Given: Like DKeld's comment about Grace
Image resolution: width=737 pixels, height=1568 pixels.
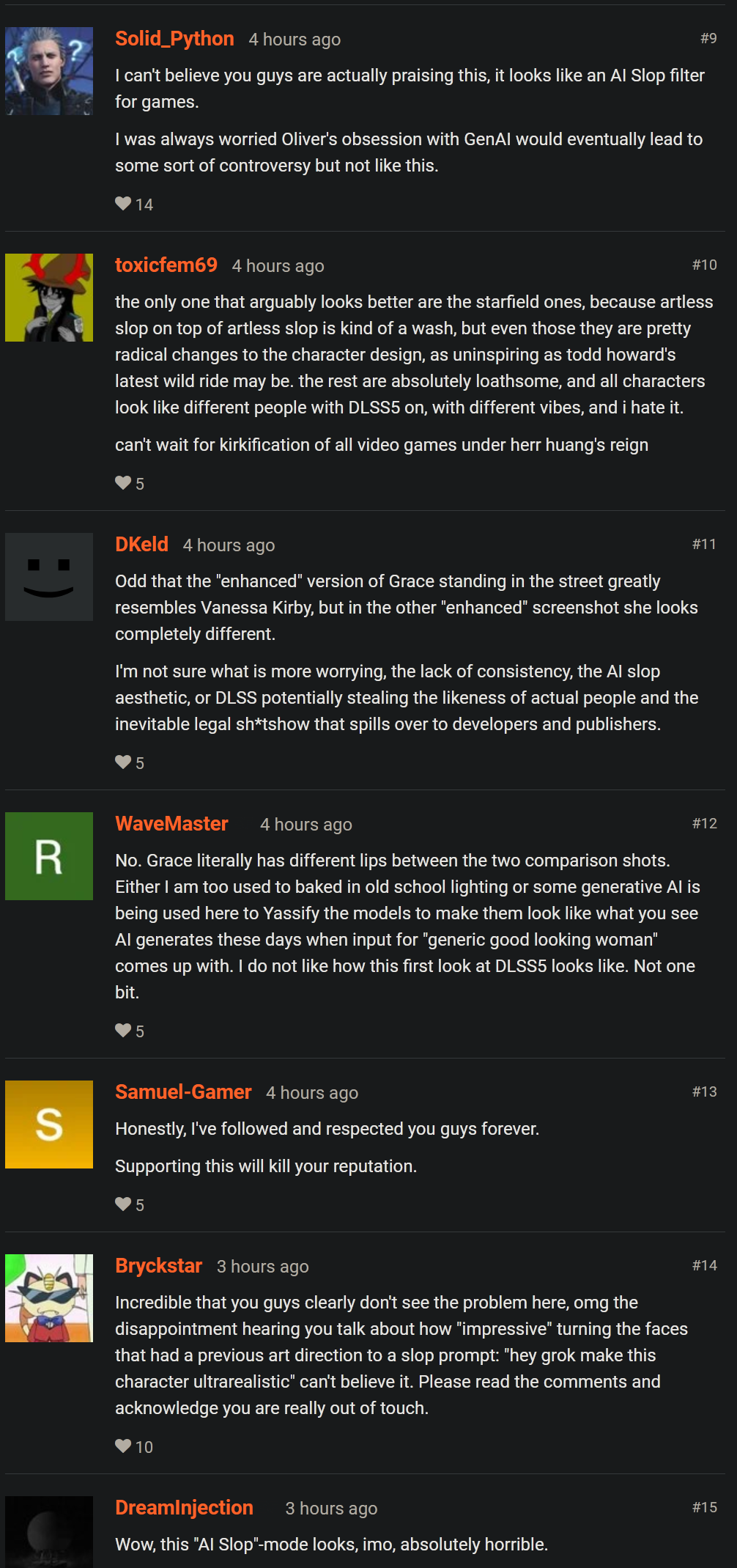Looking at the screenshot, I should [123, 762].
